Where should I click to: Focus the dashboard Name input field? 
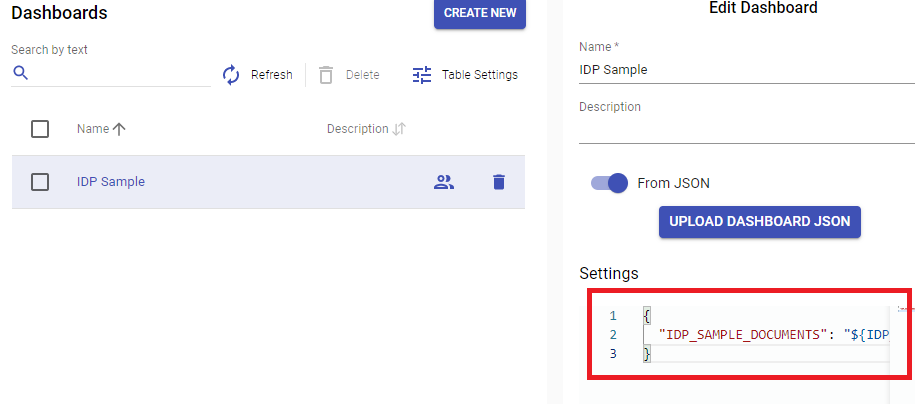click(x=746, y=70)
